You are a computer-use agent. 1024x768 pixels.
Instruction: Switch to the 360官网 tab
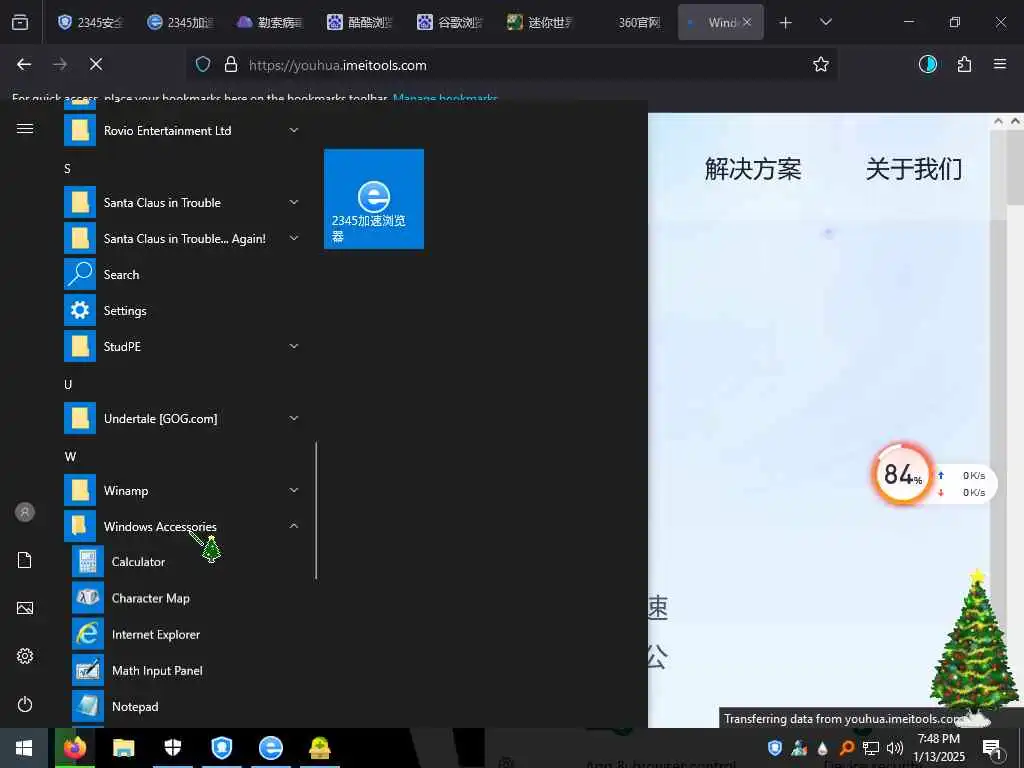pyautogui.click(x=632, y=22)
